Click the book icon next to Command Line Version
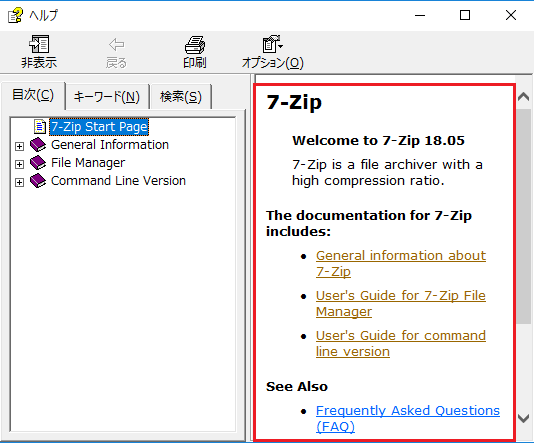 (38, 181)
